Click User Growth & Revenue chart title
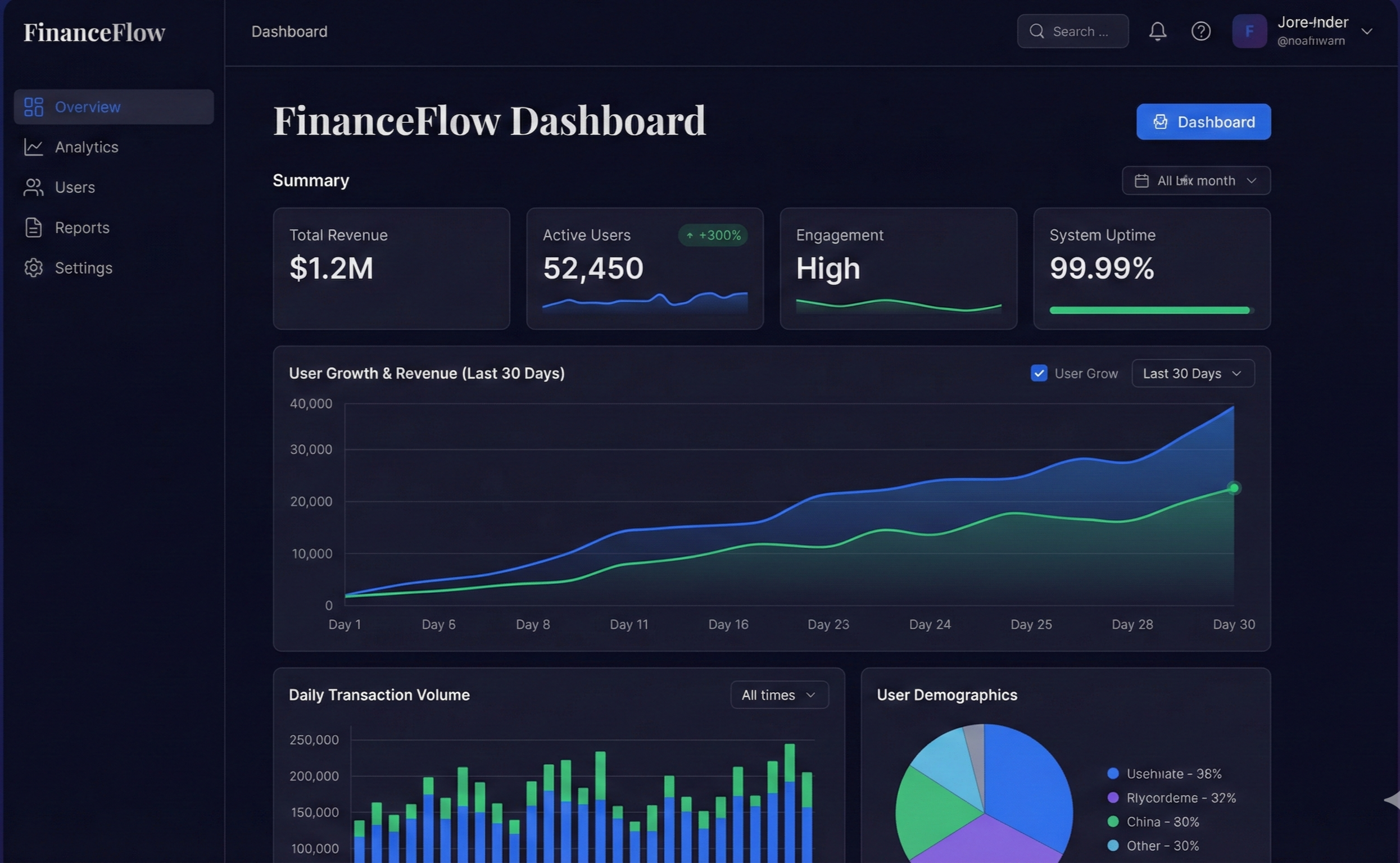This screenshot has height=863, width=1400. [427, 374]
